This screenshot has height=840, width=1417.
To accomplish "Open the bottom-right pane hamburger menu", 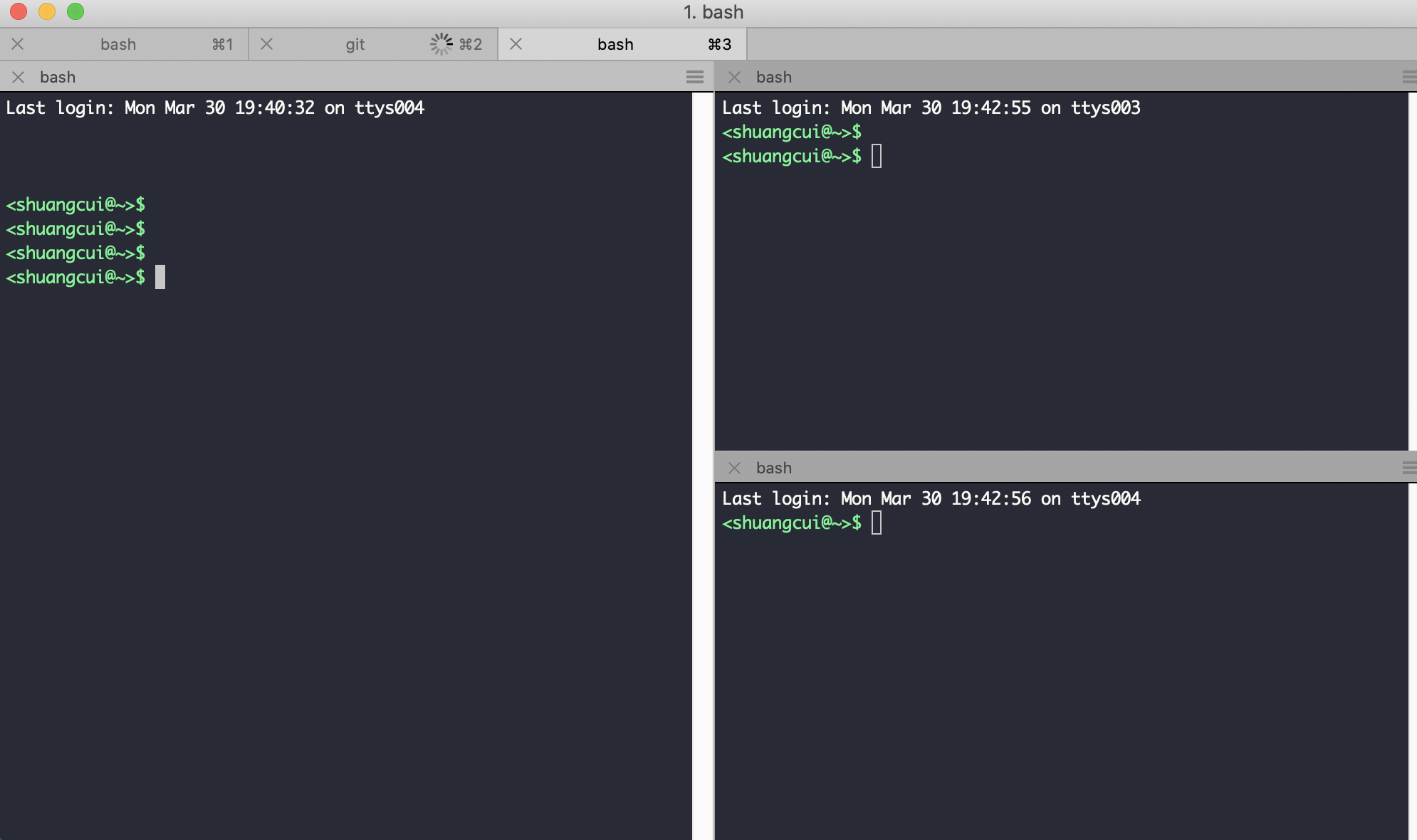I will (x=1409, y=468).
